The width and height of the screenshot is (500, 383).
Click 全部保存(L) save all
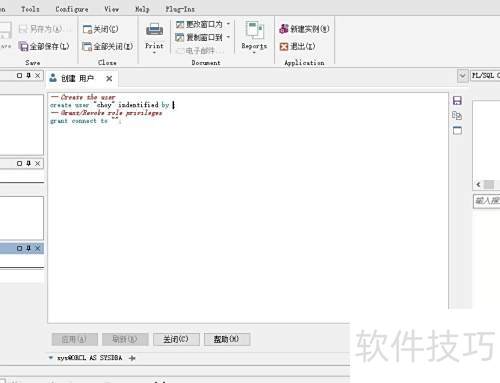point(44,46)
